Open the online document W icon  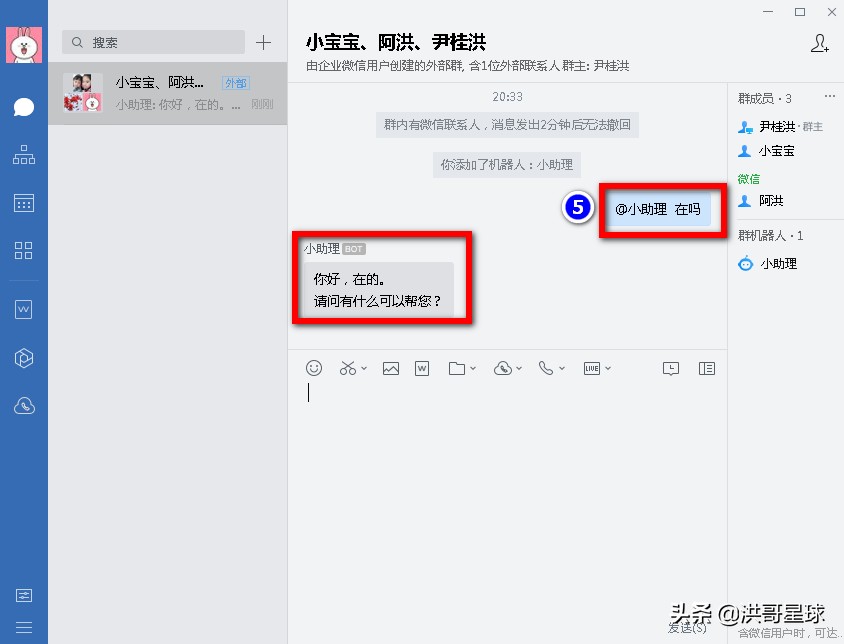[x=421, y=368]
